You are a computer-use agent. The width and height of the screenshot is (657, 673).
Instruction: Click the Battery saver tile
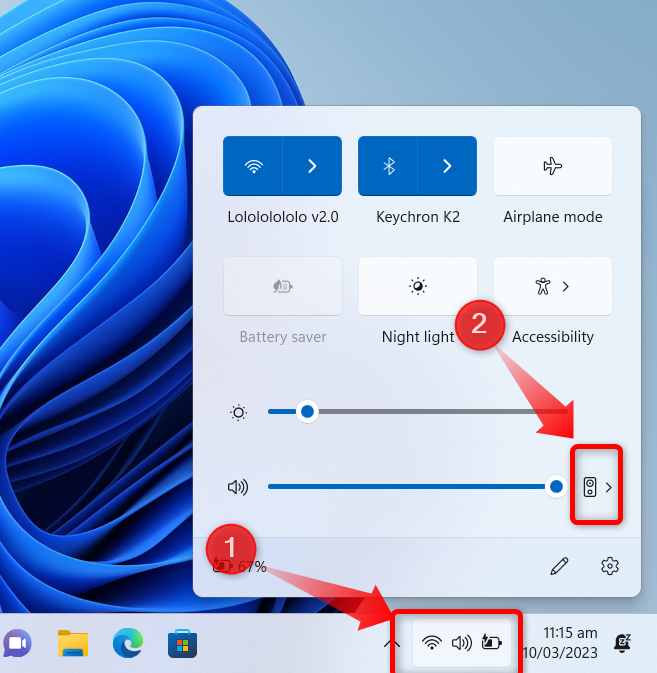tap(283, 286)
